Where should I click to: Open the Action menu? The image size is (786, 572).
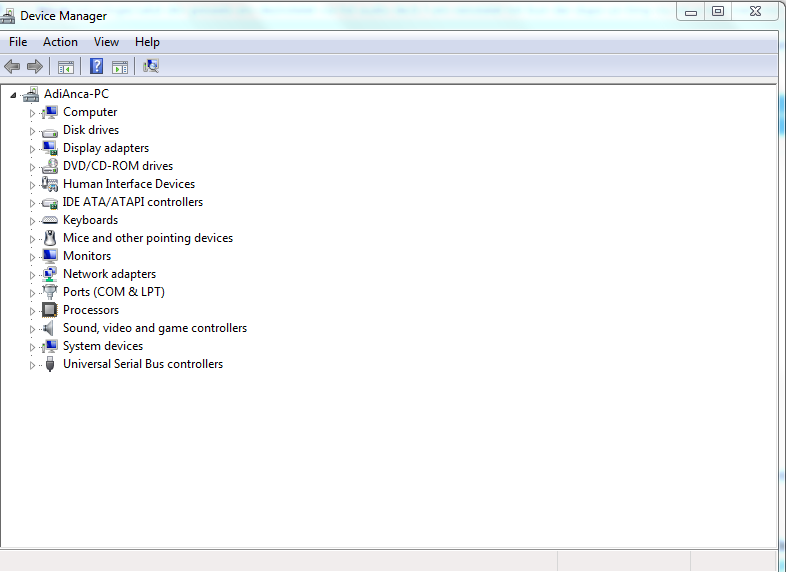pyautogui.click(x=60, y=42)
